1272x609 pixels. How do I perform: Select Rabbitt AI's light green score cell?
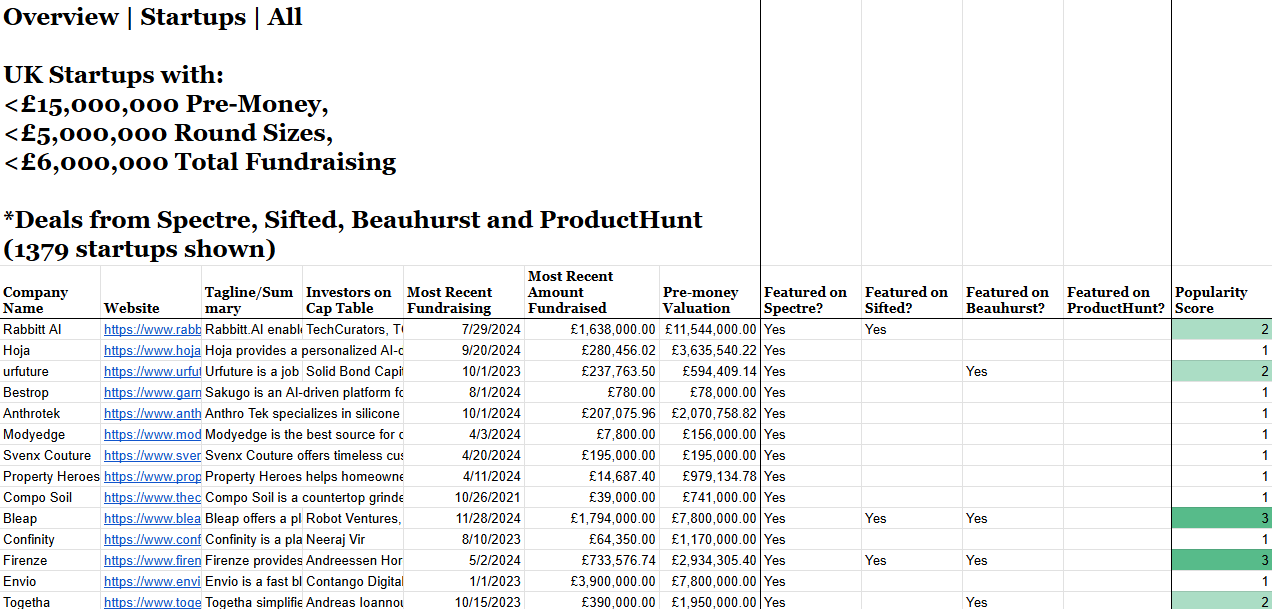(1222, 329)
